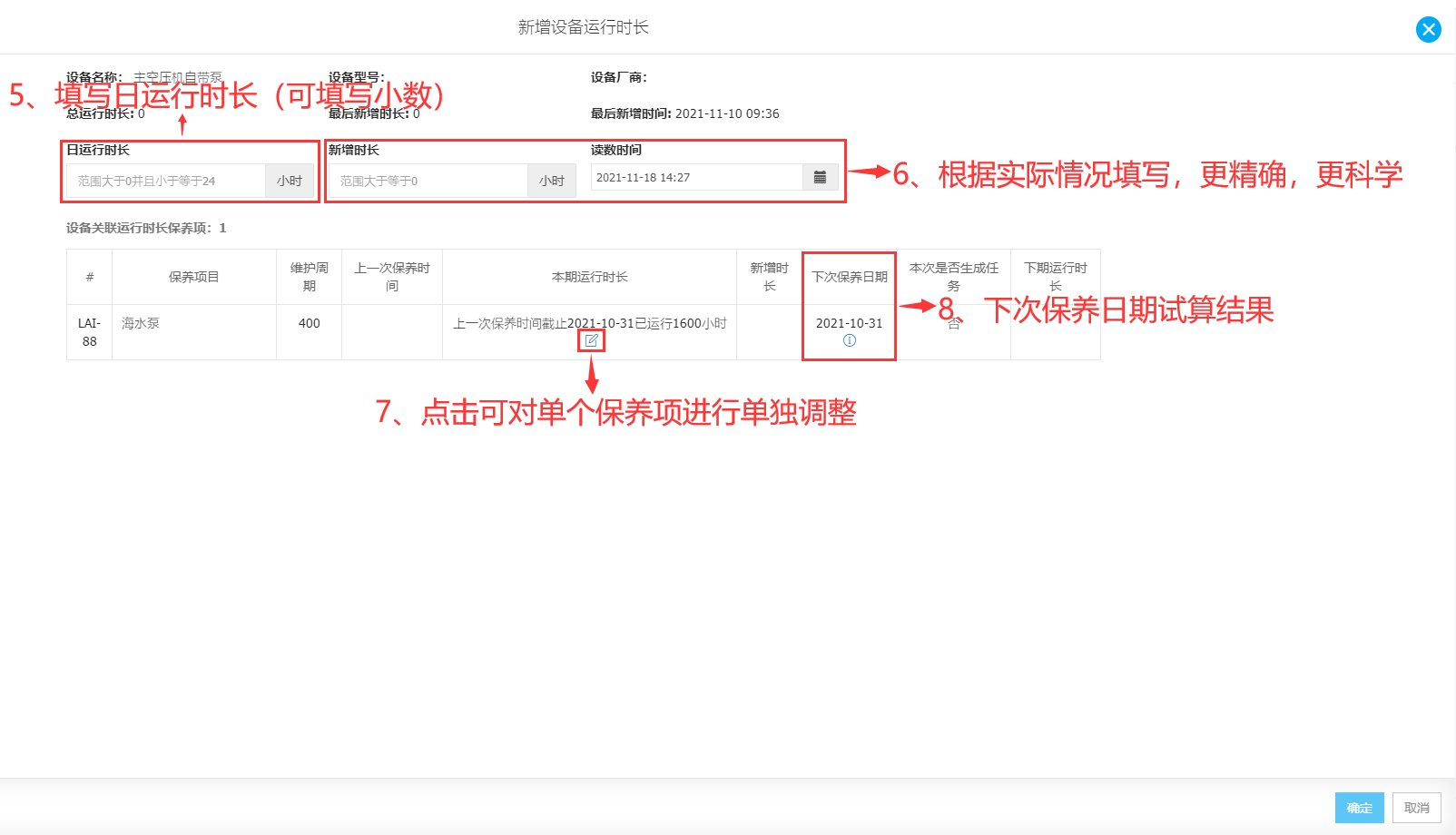Select the LAI-88 row number cell
This screenshot has height=835, width=1456.
coord(89,332)
